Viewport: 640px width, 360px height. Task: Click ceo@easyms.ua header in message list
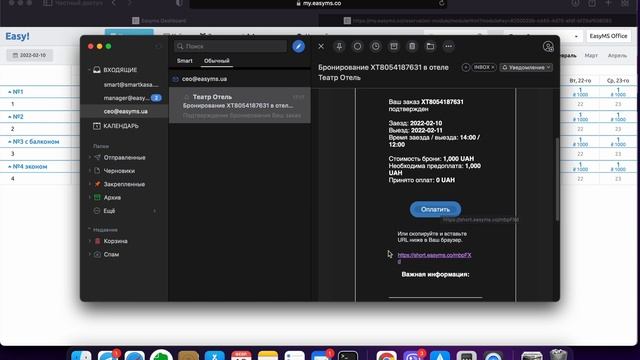pyautogui.click(x=204, y=79)
